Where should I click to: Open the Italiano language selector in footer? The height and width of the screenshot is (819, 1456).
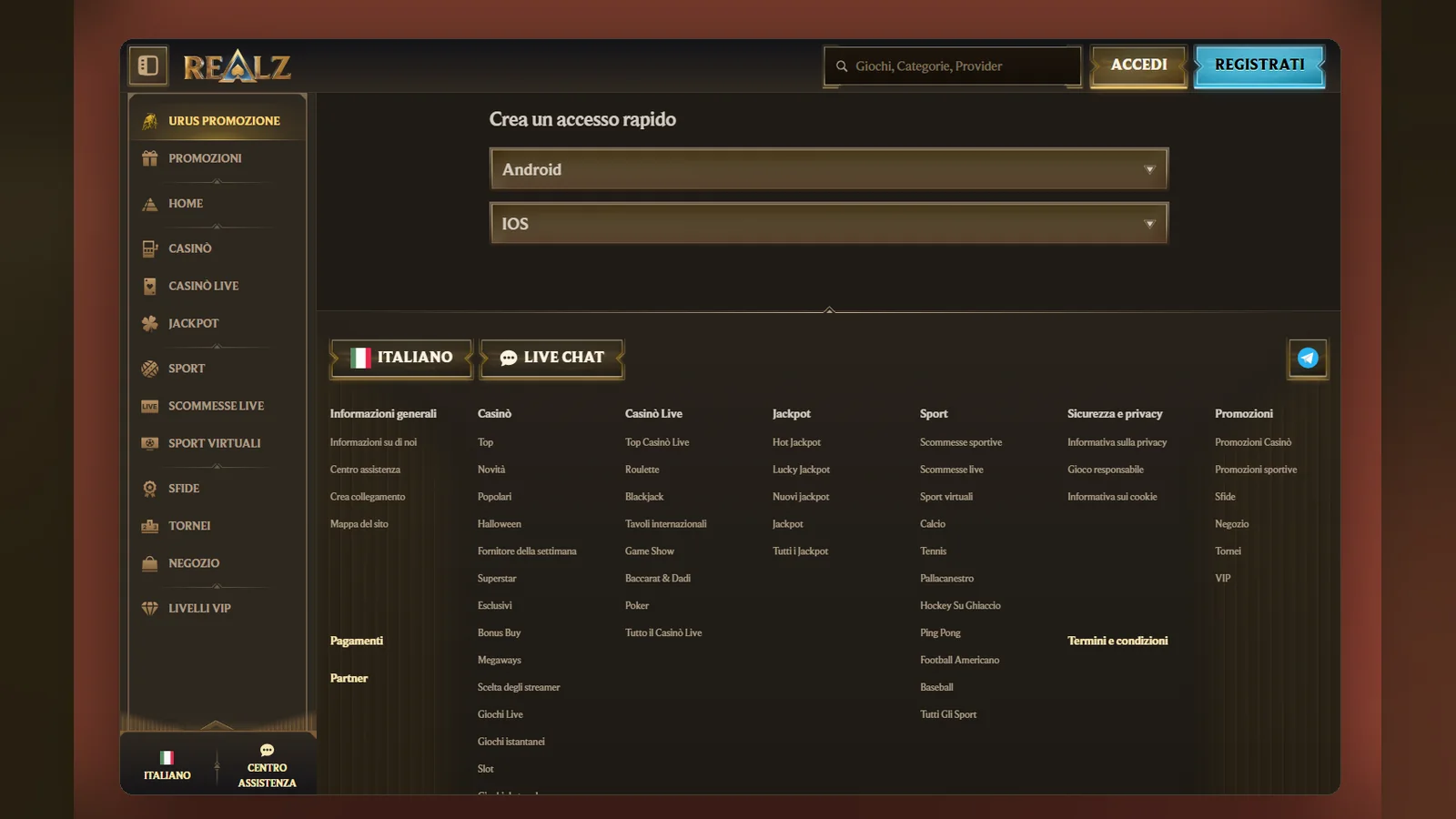[401, 358]
